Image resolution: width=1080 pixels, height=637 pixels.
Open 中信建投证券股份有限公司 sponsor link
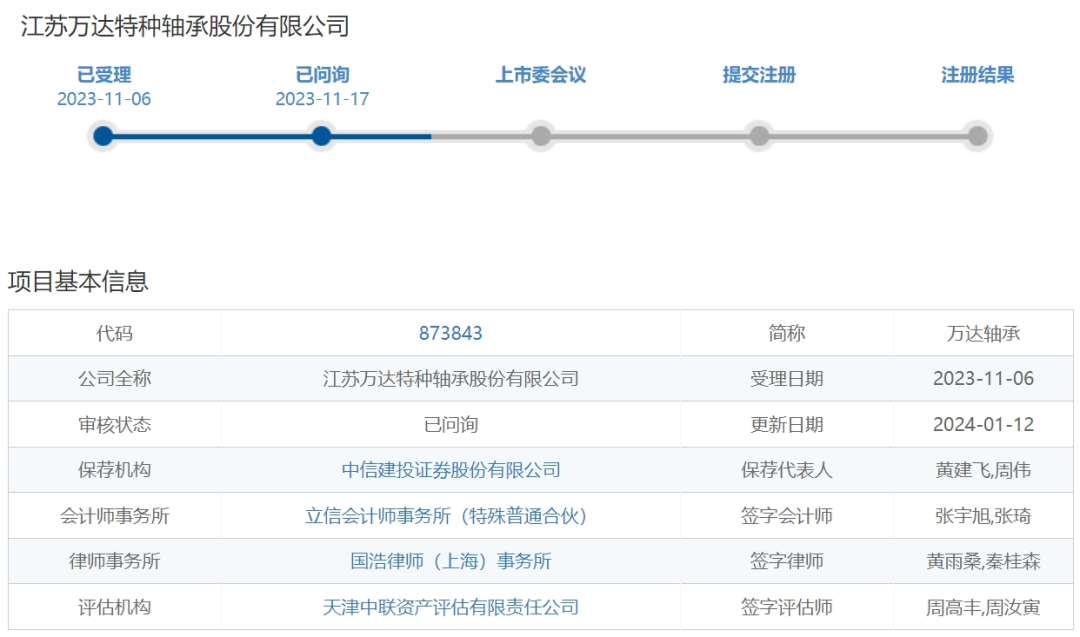[450, 470]
